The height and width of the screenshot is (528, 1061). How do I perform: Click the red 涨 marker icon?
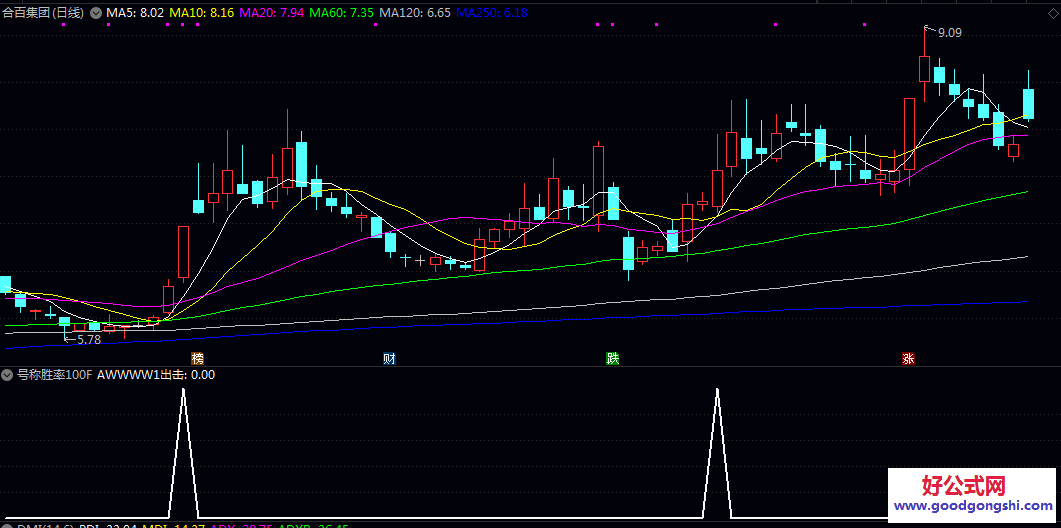[x=908, y=358]
